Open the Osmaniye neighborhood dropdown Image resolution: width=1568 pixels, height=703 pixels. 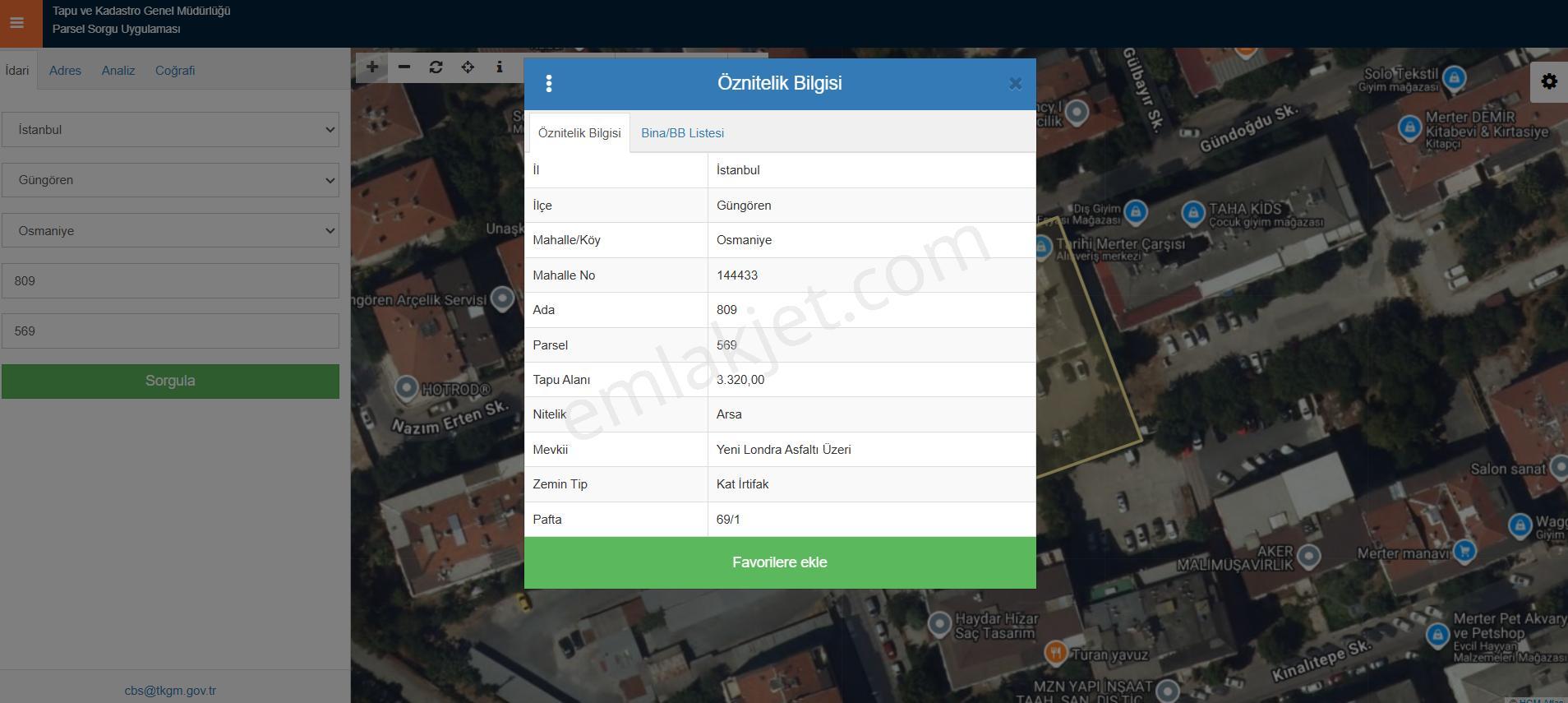[170, 231]
